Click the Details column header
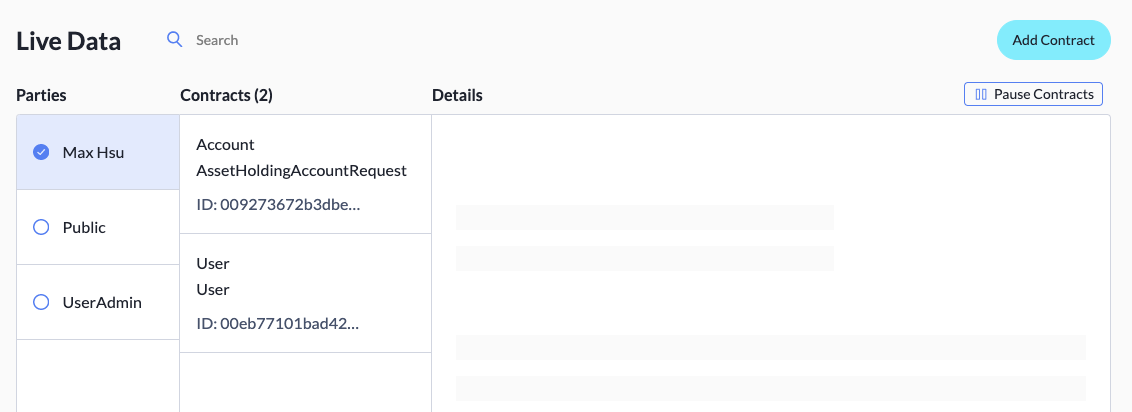 [x=457, y=95]
